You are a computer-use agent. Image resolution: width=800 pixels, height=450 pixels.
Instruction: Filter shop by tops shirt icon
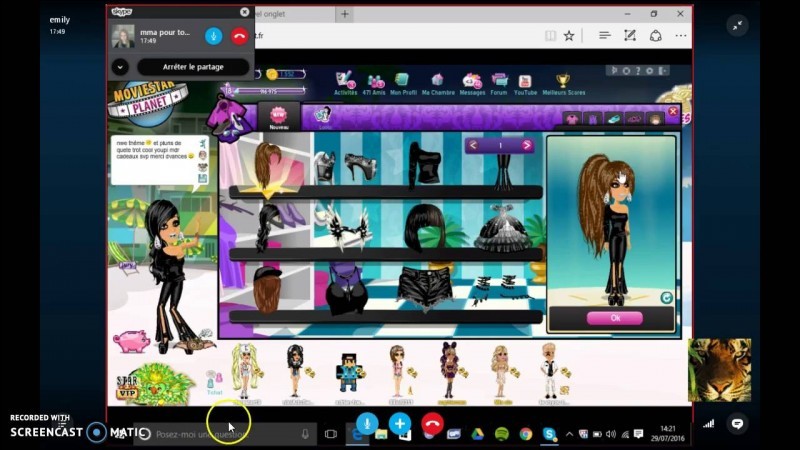click(572, 119)
